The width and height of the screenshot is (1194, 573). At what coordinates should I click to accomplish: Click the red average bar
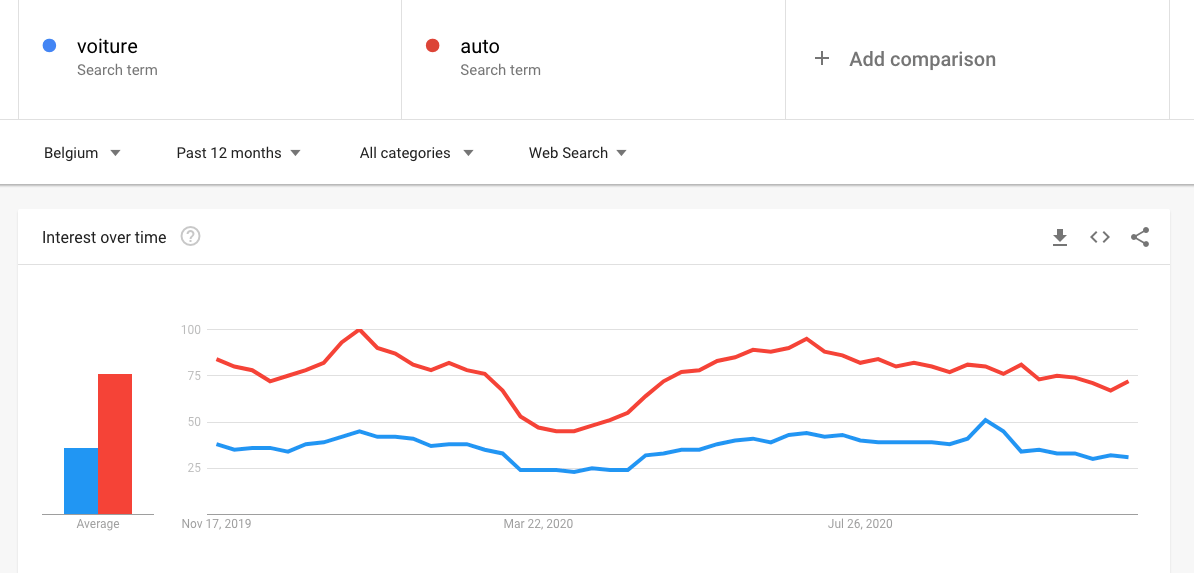pos(115,444)
